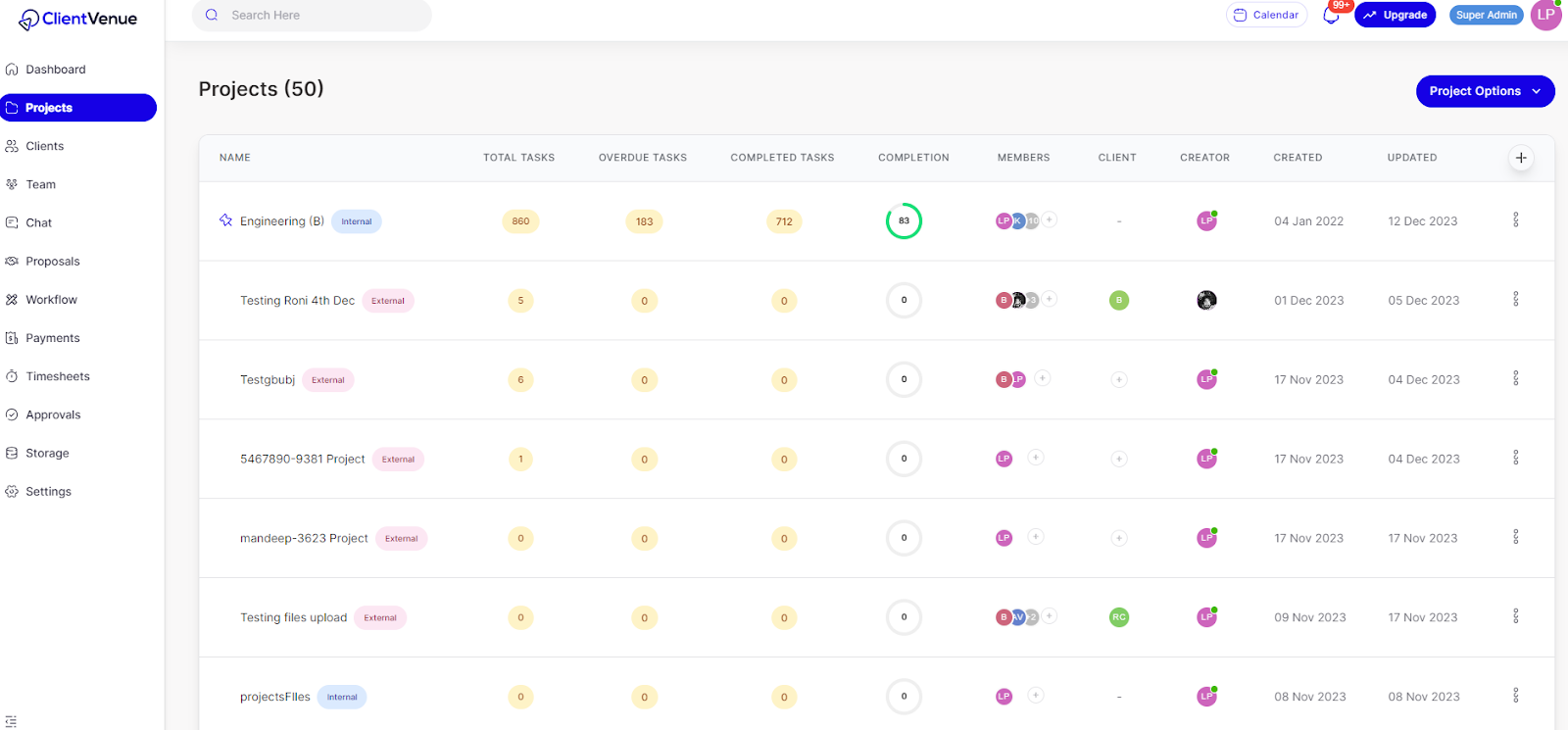Open three-dot menu for mandeep-3623 Project
1568x730 pixels.
(1515, 537)
